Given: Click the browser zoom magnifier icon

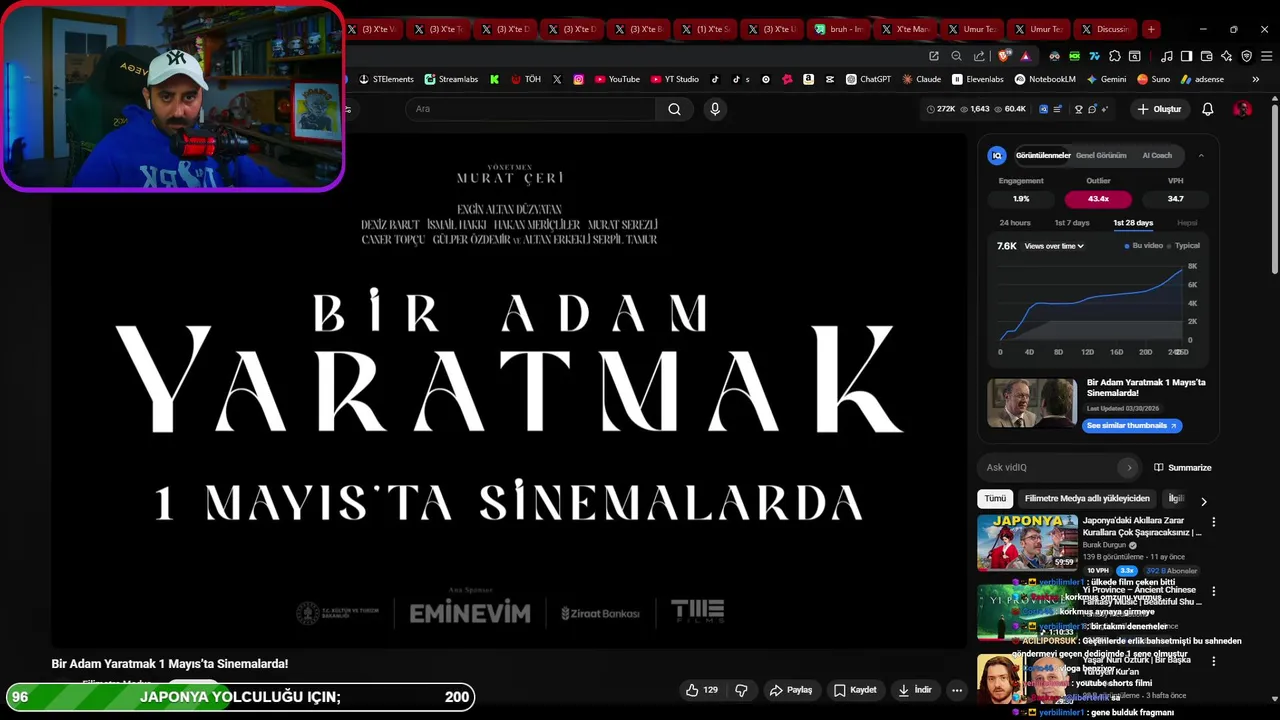Looking at the screenshot, I should 956,56.
